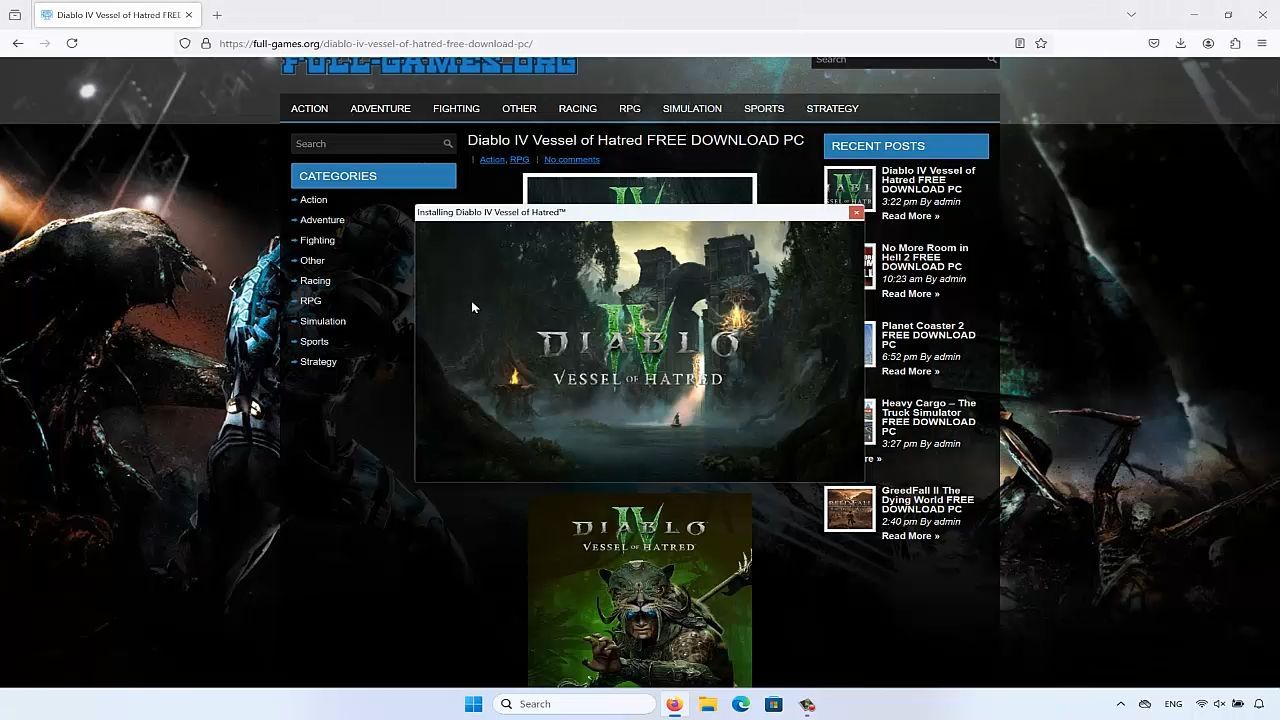Click the sidebar search magnifier icon
The image size is (1280, 720).
point(448,144)
